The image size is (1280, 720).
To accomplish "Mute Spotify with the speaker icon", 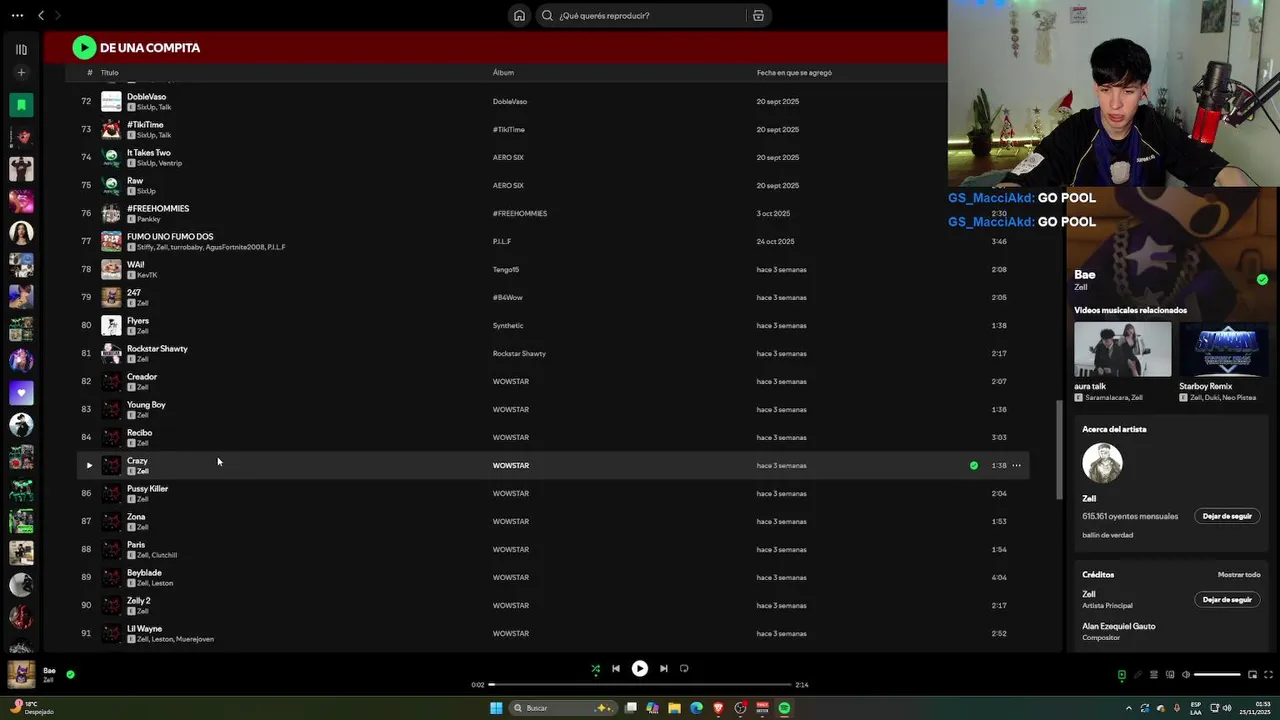I will [1186, 675].
